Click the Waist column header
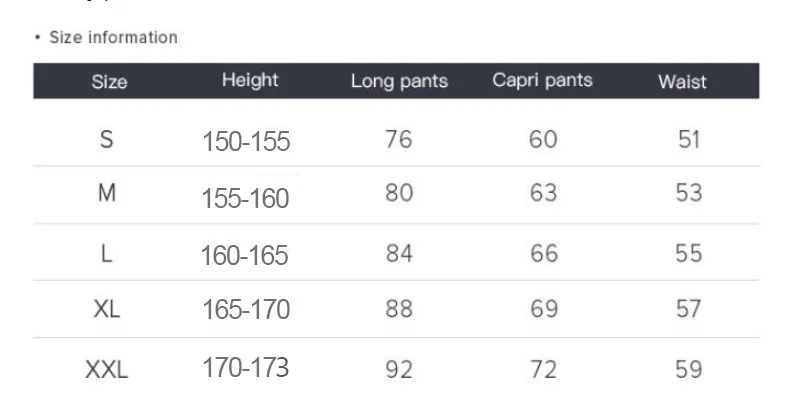This screenshot has width=790, height=418. click(682, 82)
